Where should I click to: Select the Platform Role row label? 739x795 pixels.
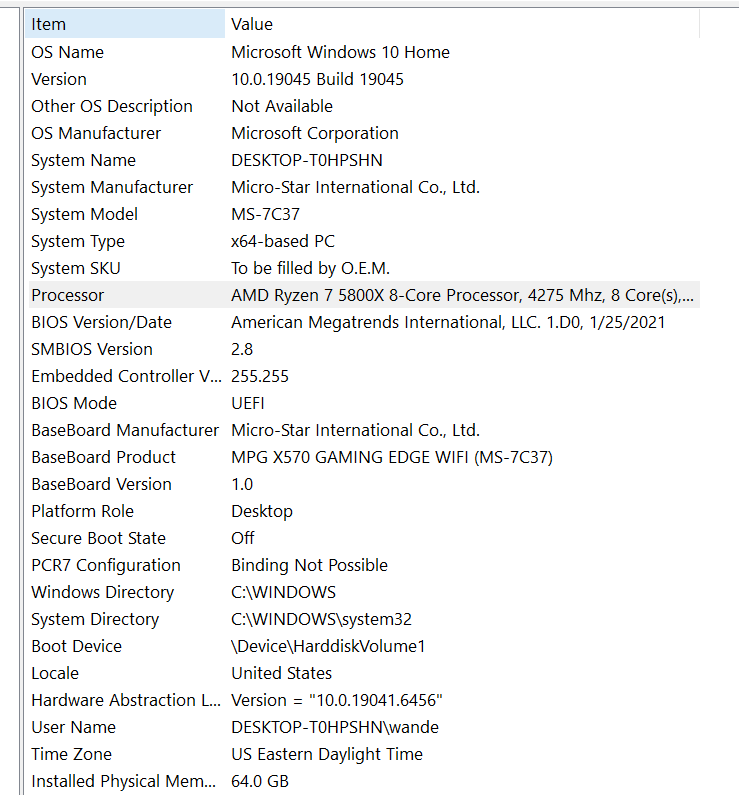coord(83,511)
